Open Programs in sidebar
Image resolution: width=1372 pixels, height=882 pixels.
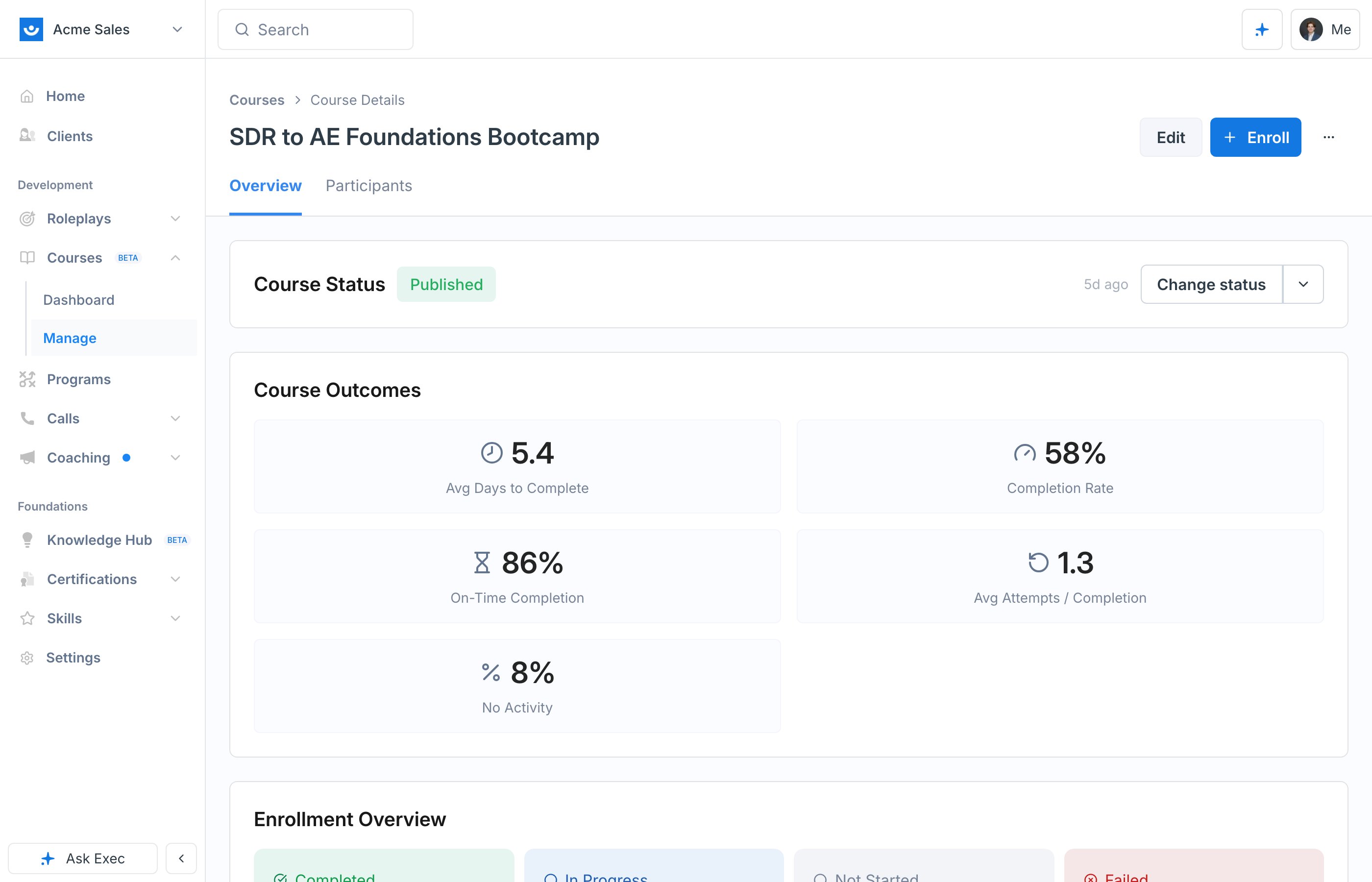click(x=78, y=379)
